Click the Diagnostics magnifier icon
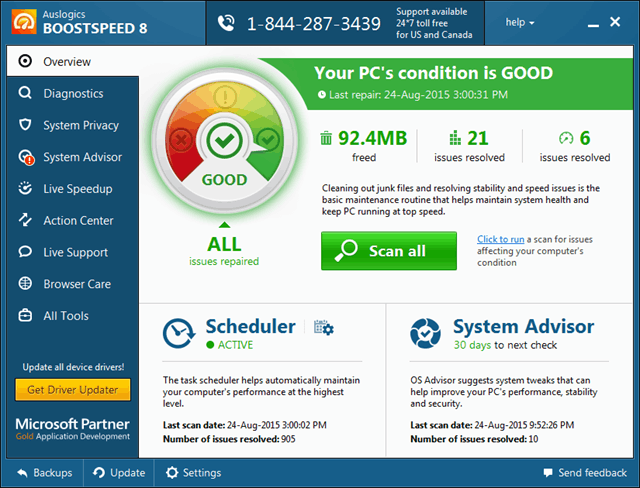 tap(25, 93)
